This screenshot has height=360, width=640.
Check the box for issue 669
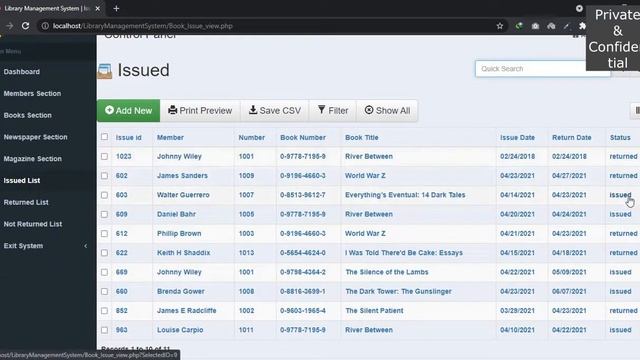click(104, 272)
